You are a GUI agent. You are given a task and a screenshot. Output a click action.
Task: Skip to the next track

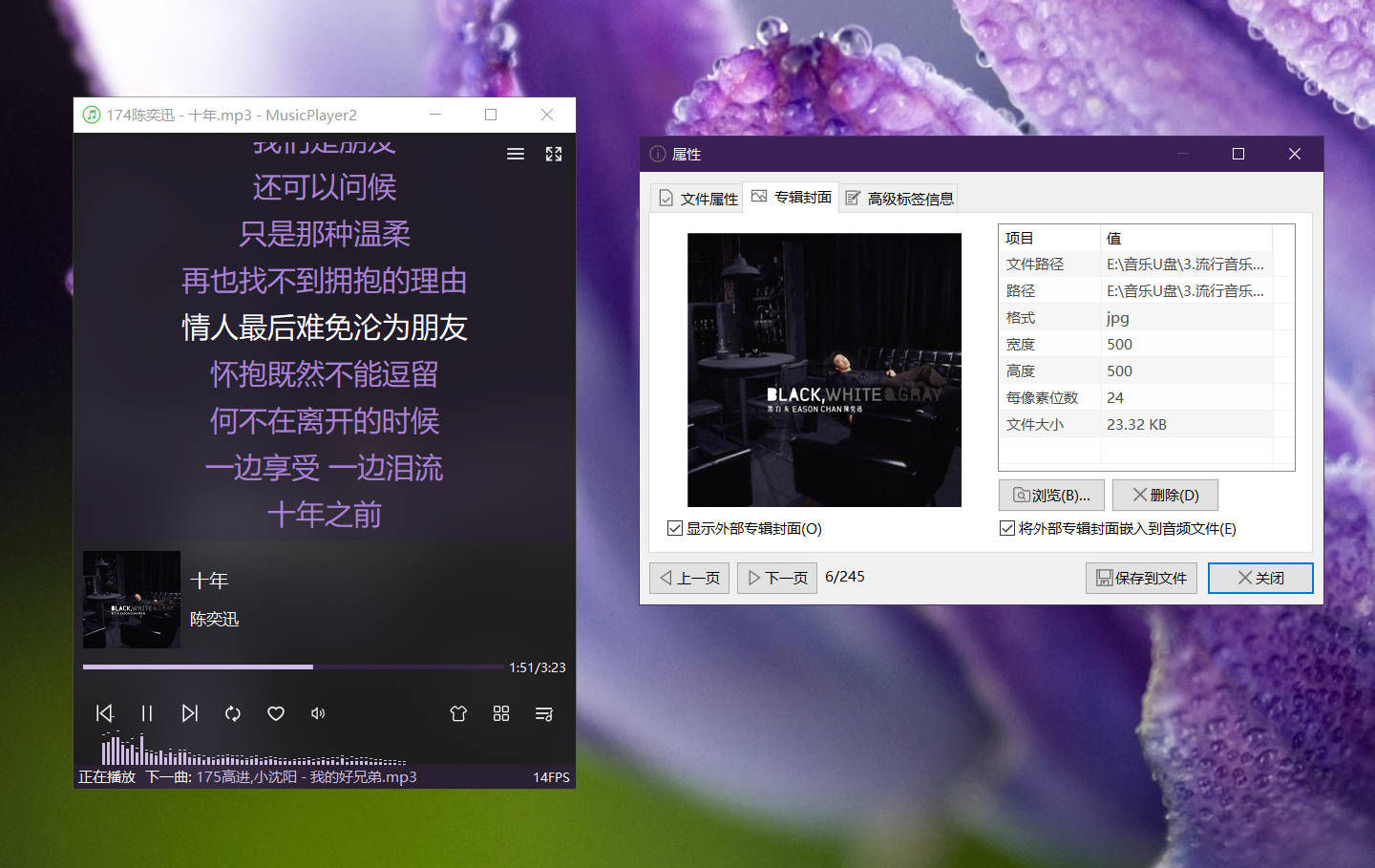(190, 713)
